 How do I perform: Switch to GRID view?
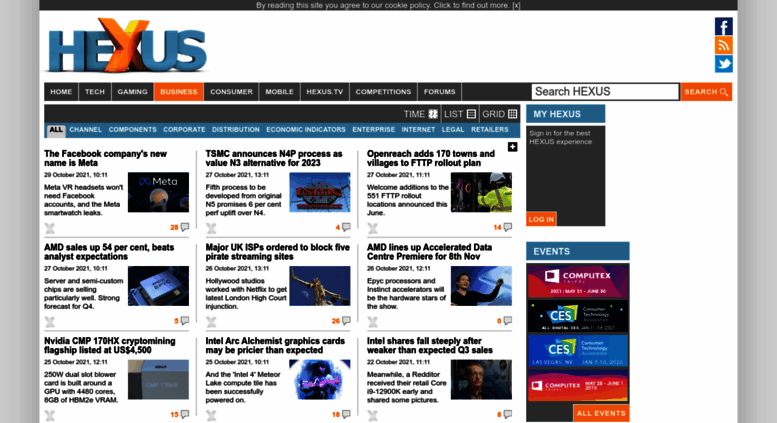point(500,114)
